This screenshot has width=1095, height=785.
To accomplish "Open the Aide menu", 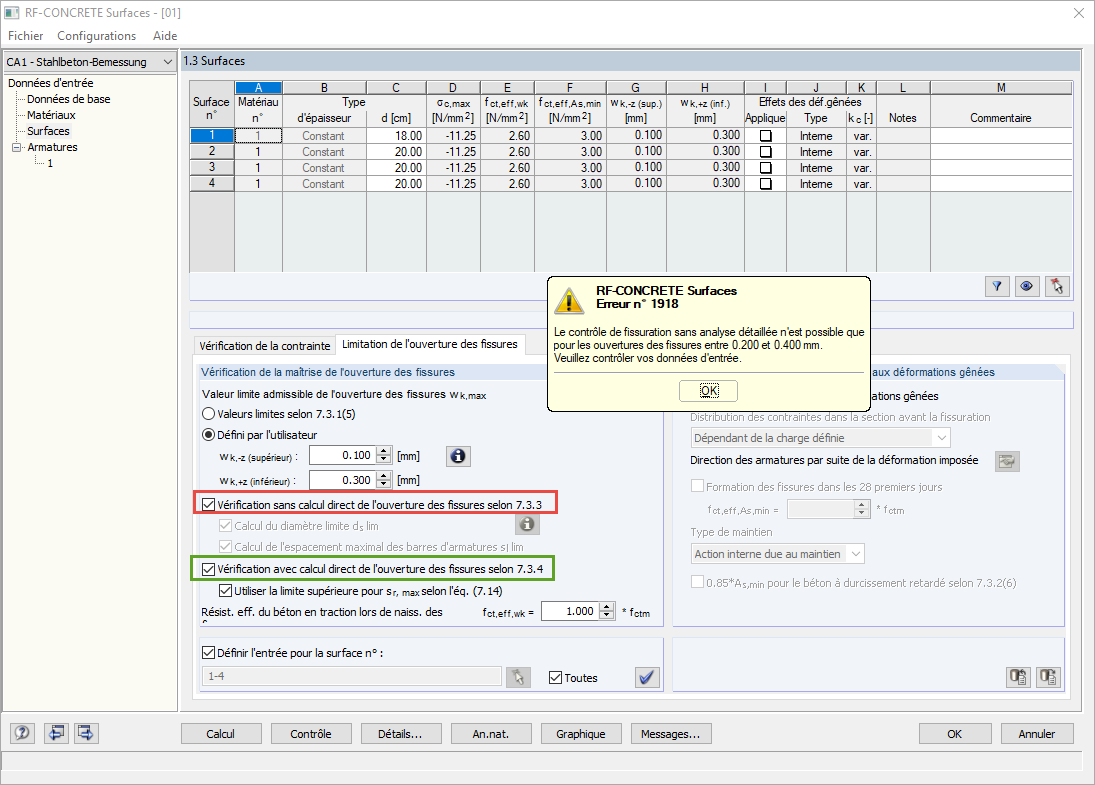I will 165,36.
